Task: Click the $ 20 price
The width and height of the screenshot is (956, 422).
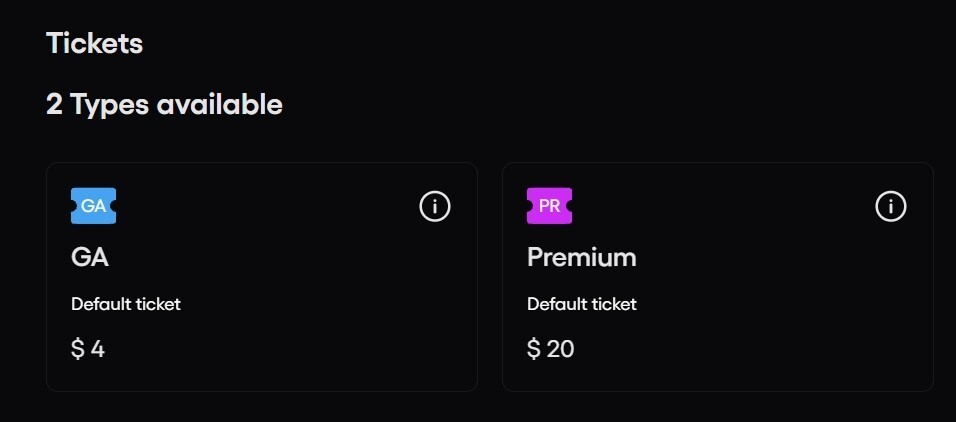Action: point(550,349)
